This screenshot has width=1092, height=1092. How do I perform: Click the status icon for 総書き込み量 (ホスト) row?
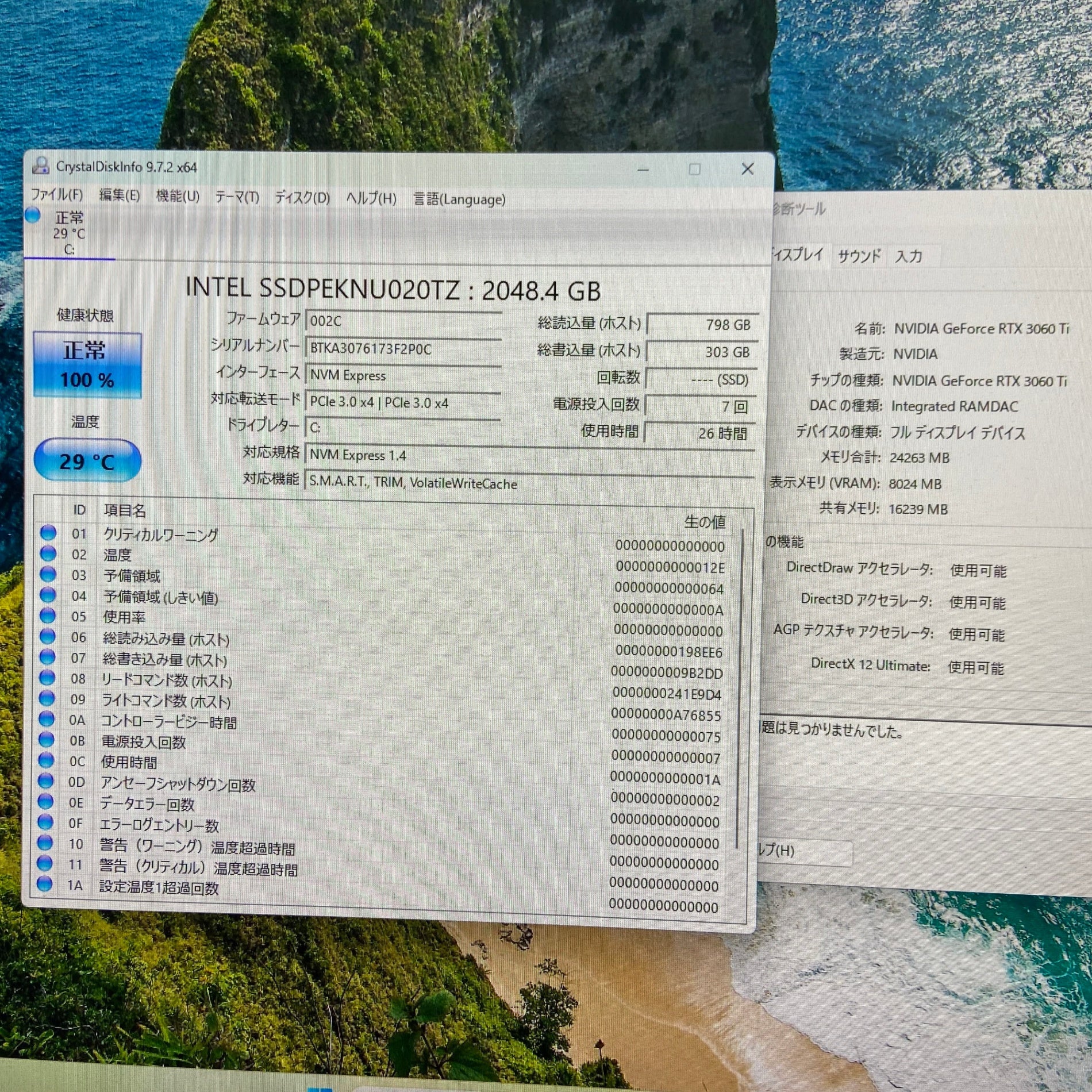[47, 657]
